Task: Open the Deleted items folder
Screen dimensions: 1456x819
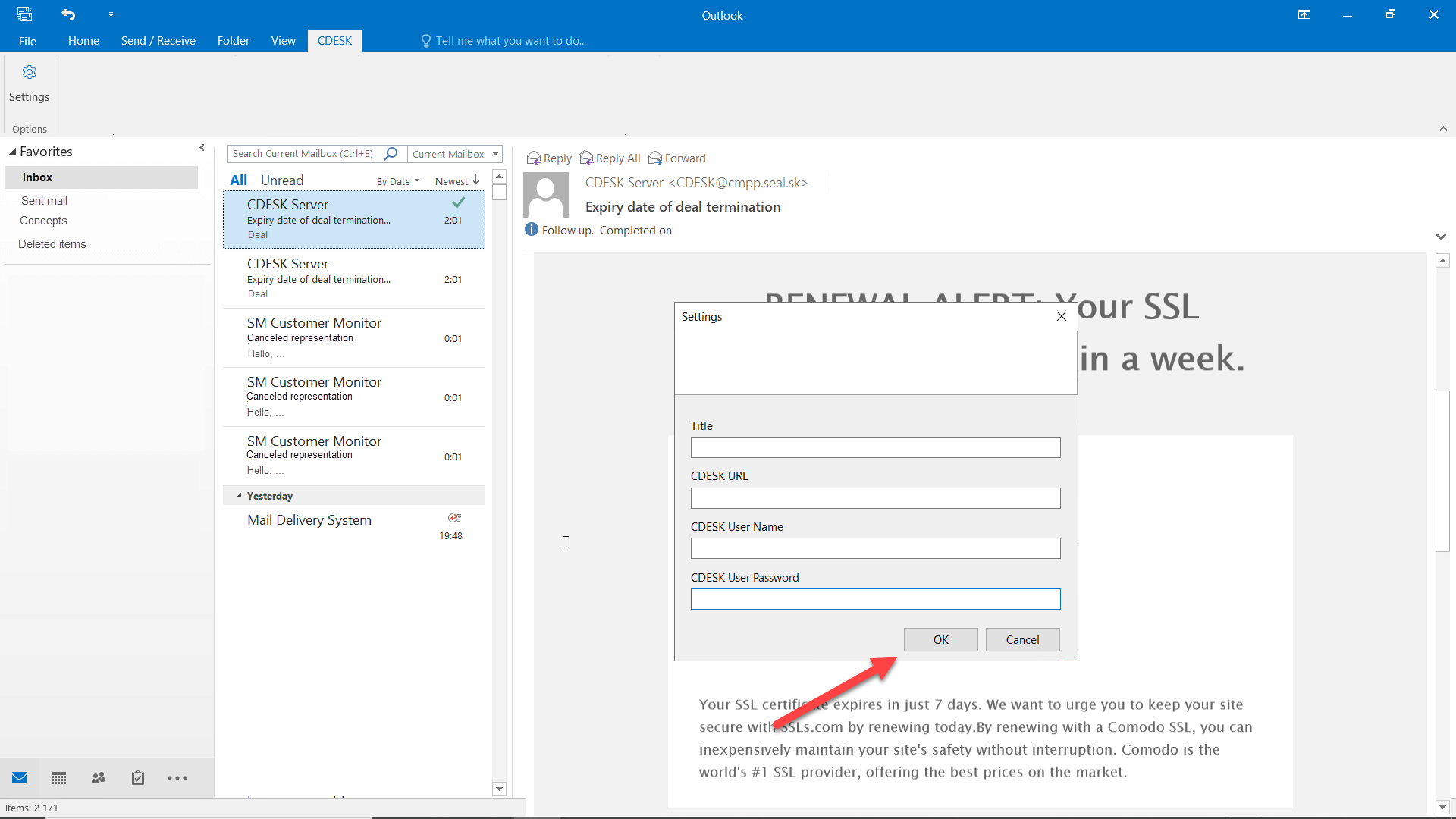Action: pos(52,244)
